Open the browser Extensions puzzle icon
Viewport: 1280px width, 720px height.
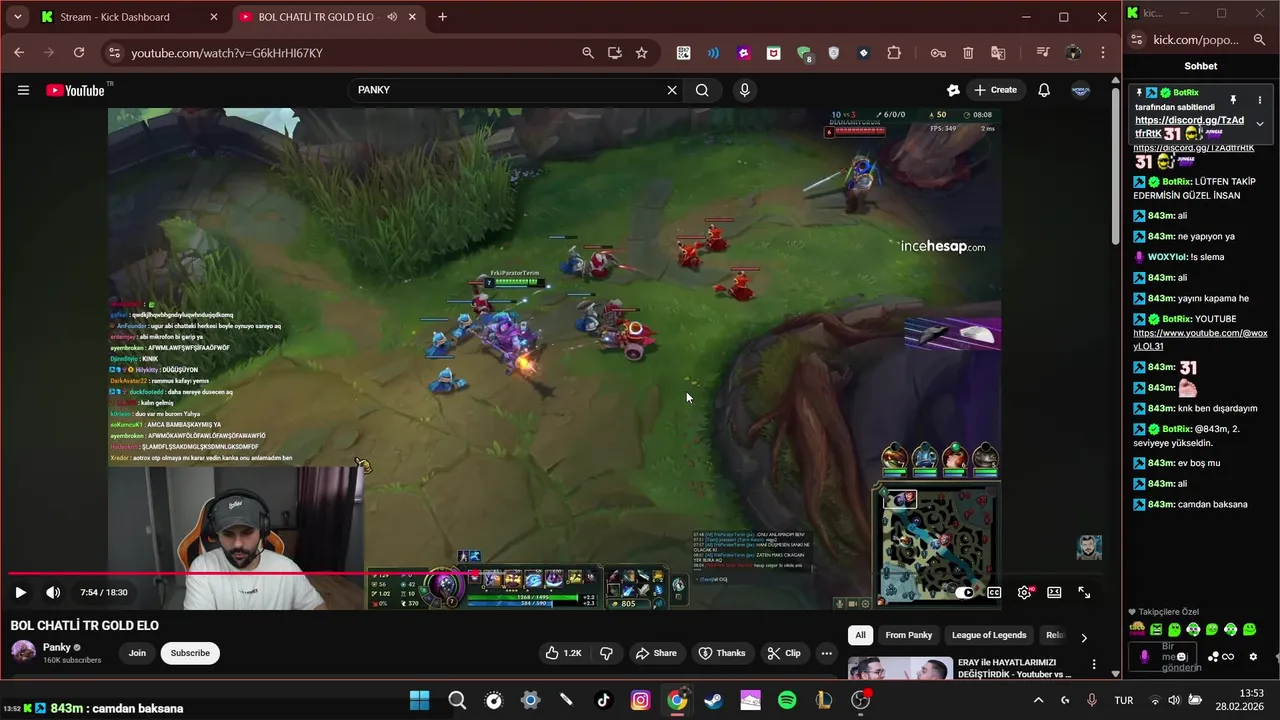894,53
